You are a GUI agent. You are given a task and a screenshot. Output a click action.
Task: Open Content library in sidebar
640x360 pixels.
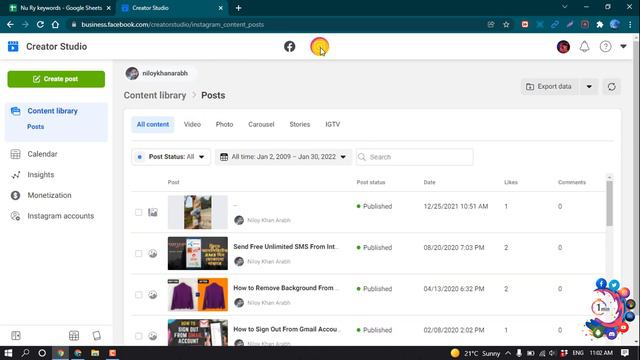tap(52, 111)
